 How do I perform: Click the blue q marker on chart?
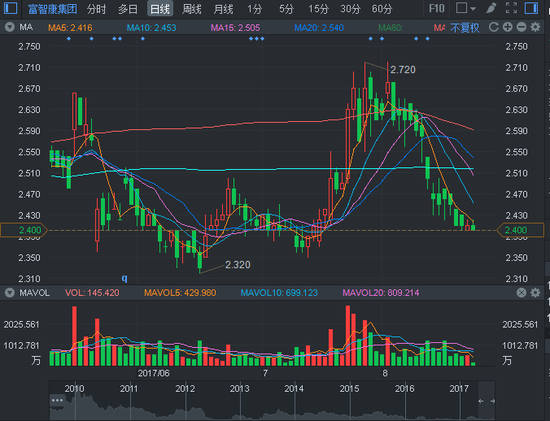click(125, 279)
